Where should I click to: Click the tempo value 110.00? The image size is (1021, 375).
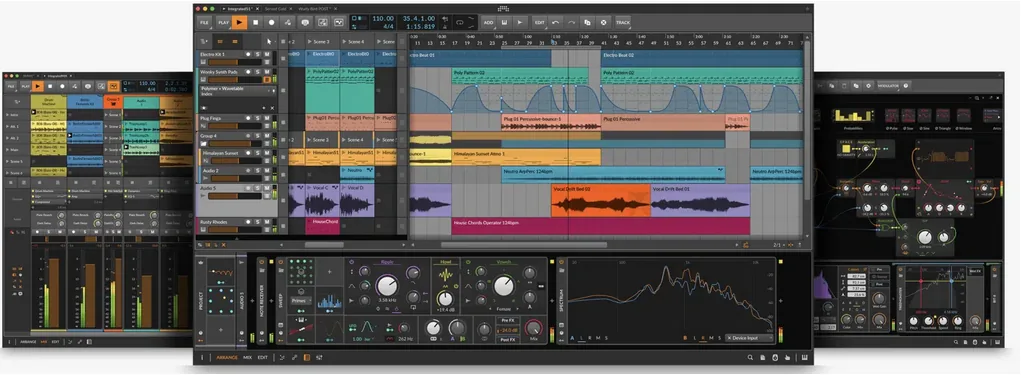click(x=383, y=19)
